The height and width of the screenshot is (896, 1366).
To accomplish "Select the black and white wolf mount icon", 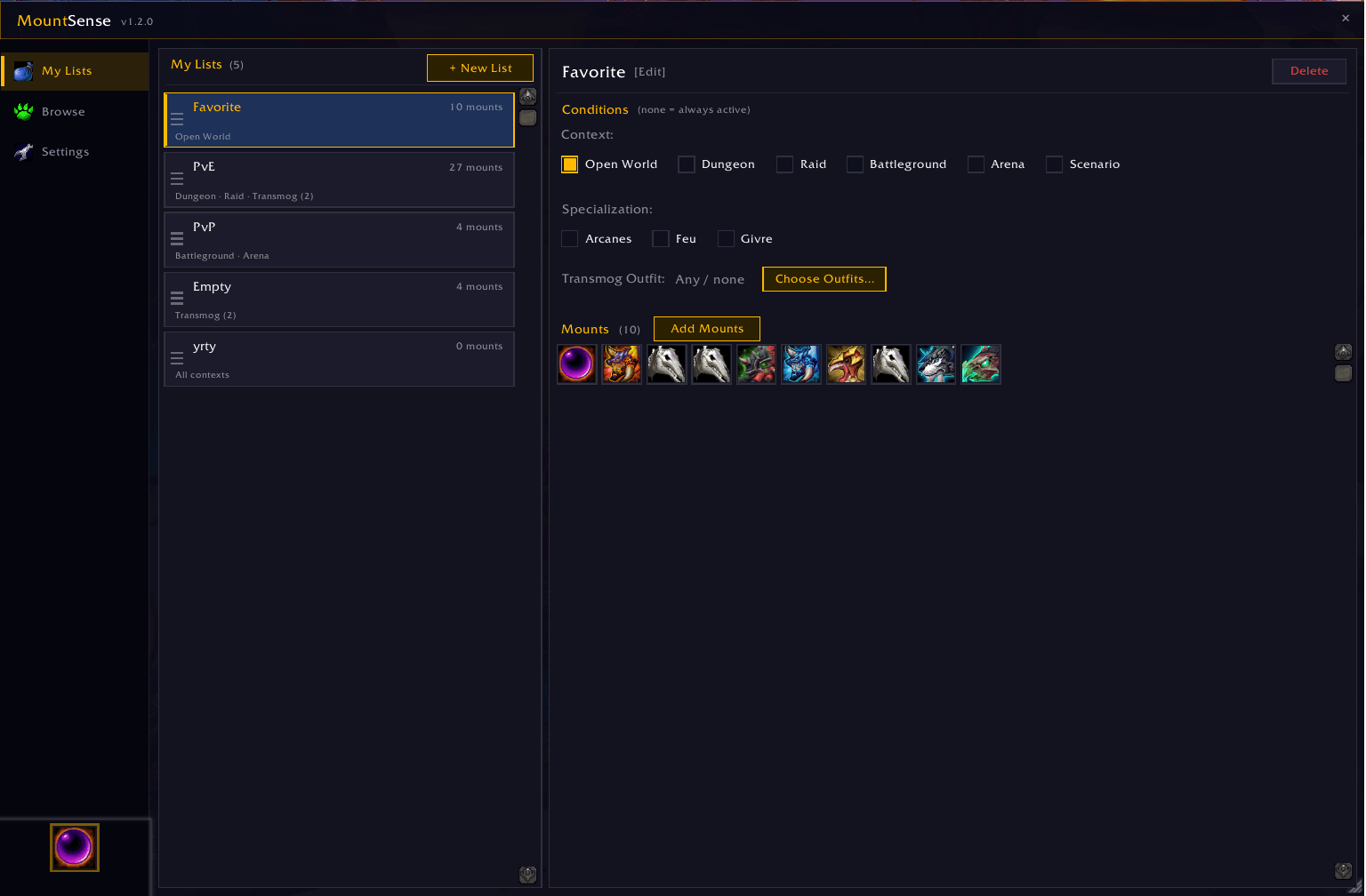I will coord(936,364).
